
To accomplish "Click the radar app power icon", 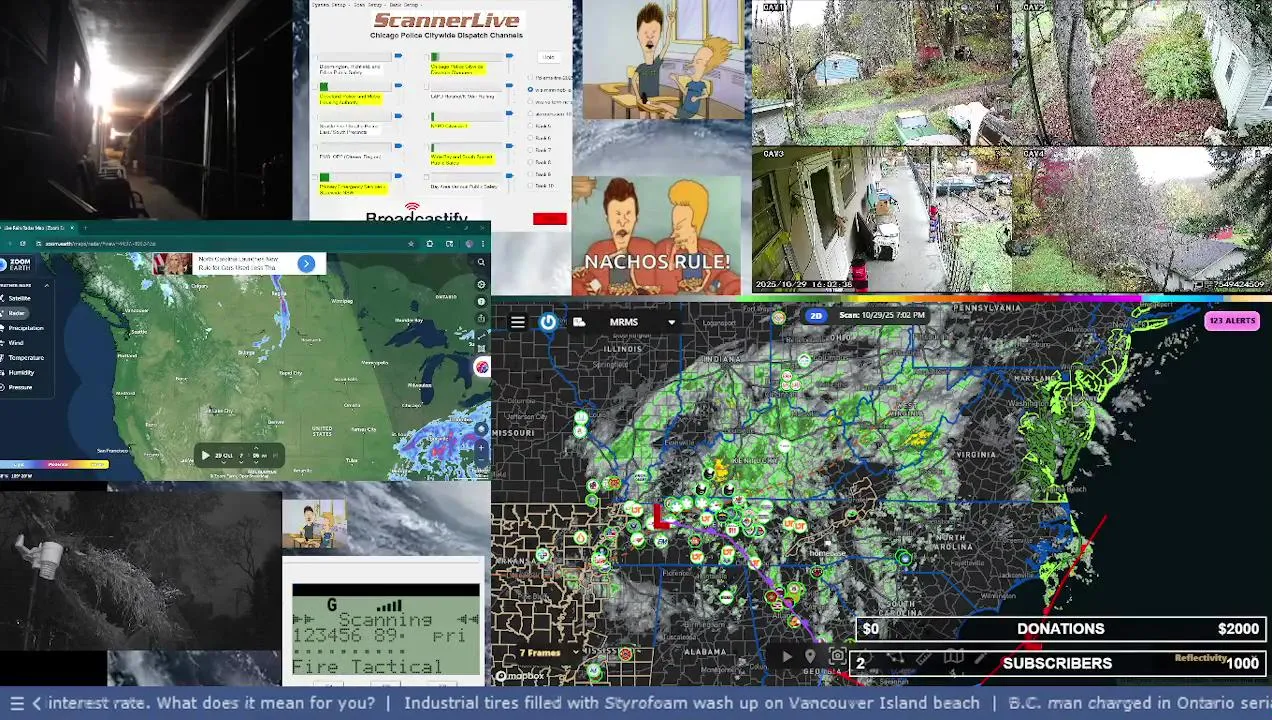I will coord(548,322).
